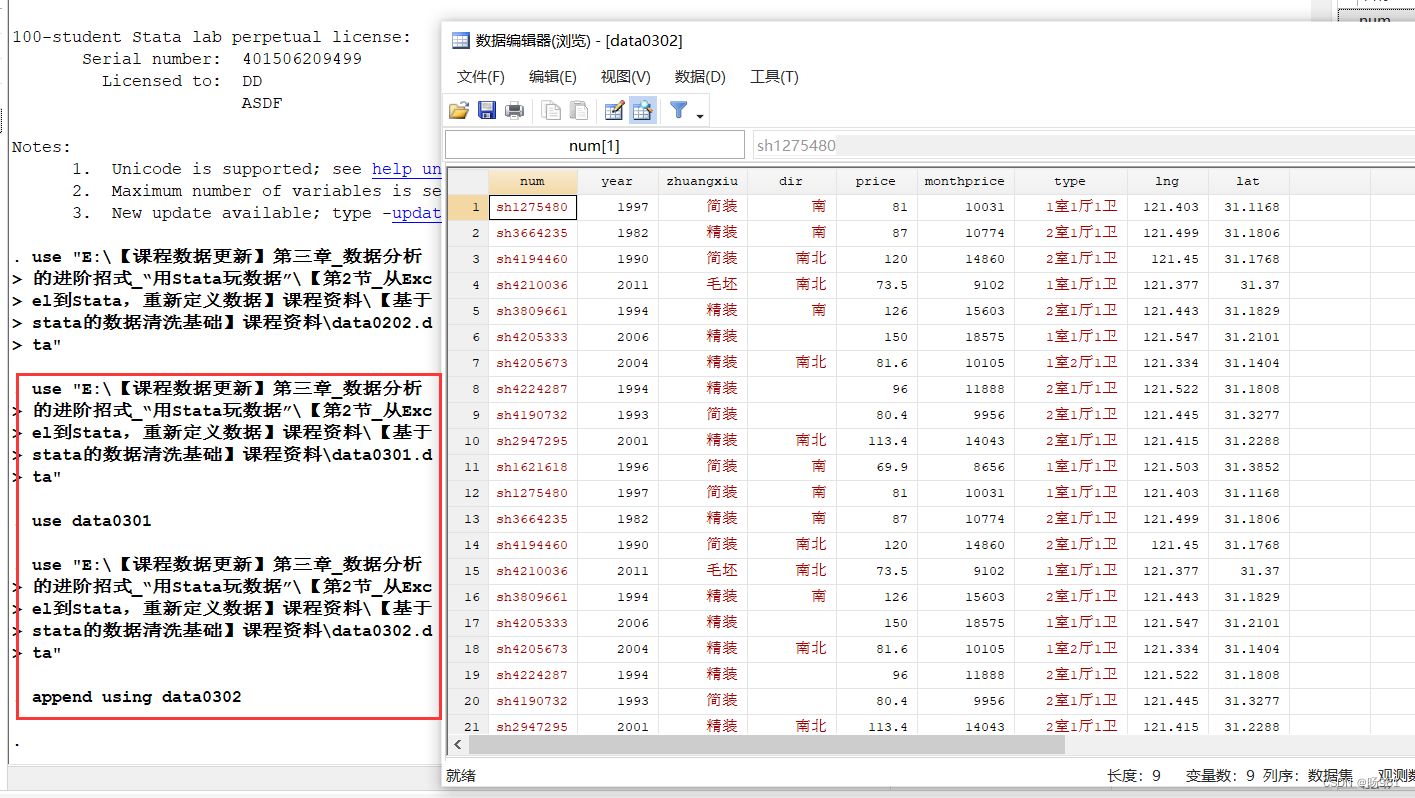Viewport: 1415px width, 798px height.
Task: Open a dataset using the folder icon
Action: click(459, 110)
